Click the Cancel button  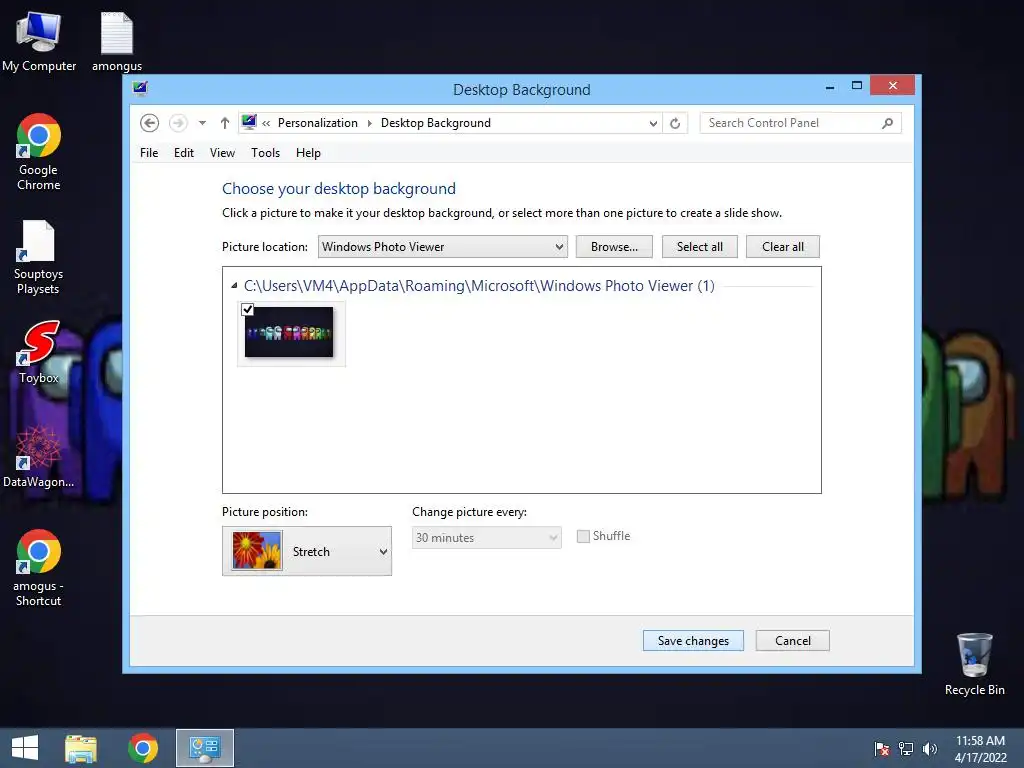coord(792,641)
